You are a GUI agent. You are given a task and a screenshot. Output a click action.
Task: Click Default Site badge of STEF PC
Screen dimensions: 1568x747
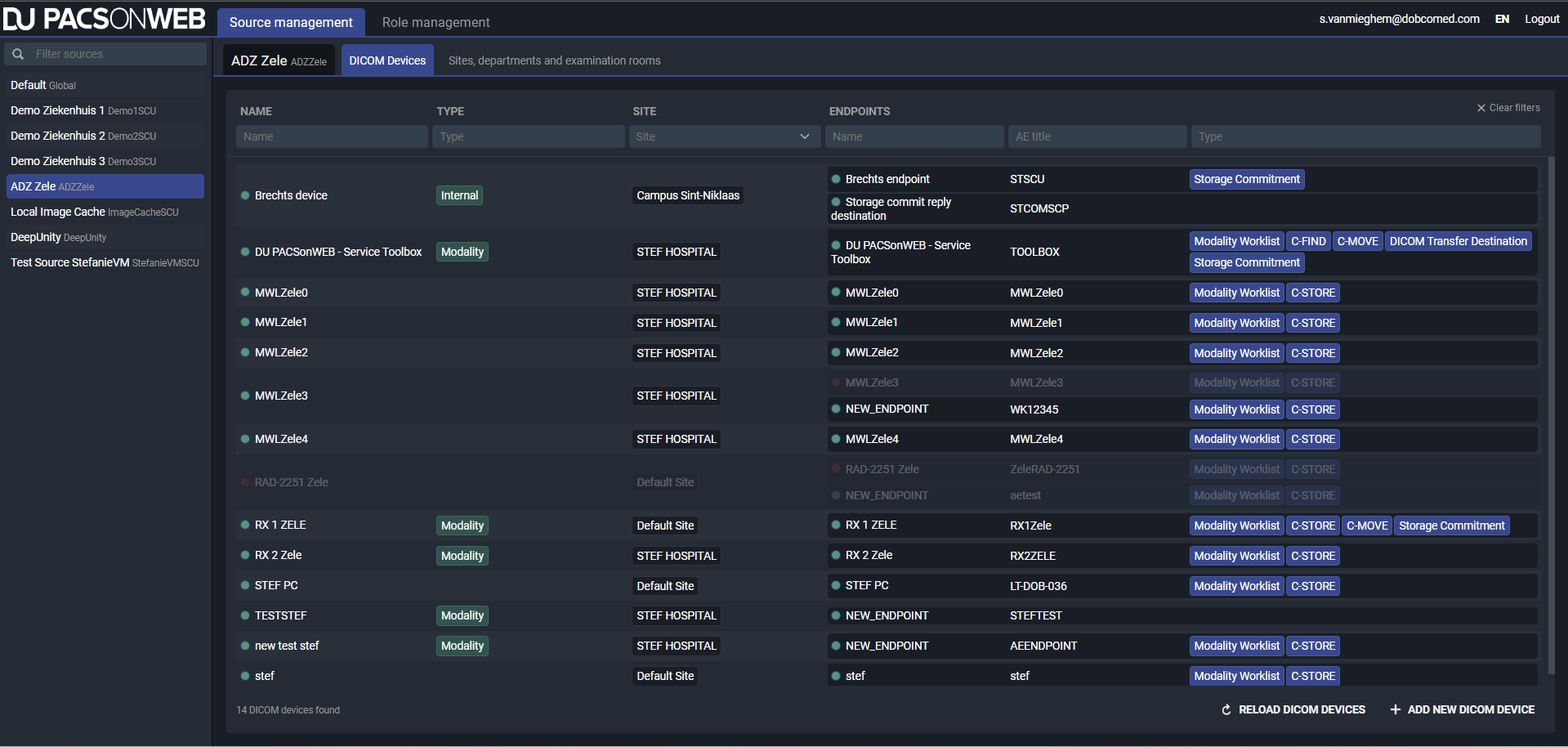(x=665, y=586)
